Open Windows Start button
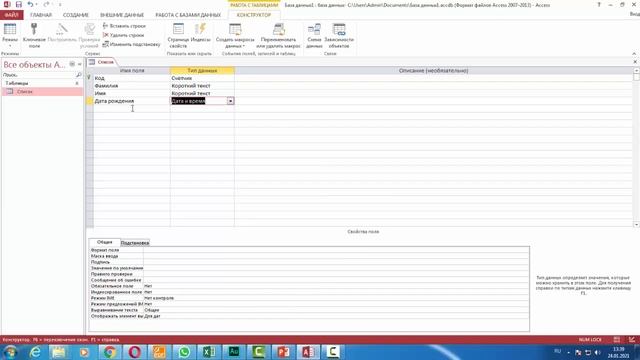640x360 pixels. point(10,352)
